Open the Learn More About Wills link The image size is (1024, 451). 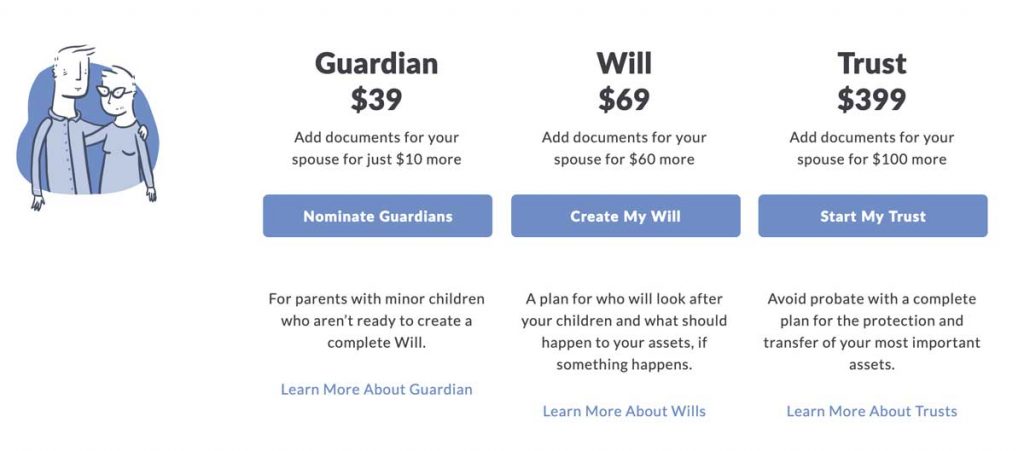tap(624, 411)
